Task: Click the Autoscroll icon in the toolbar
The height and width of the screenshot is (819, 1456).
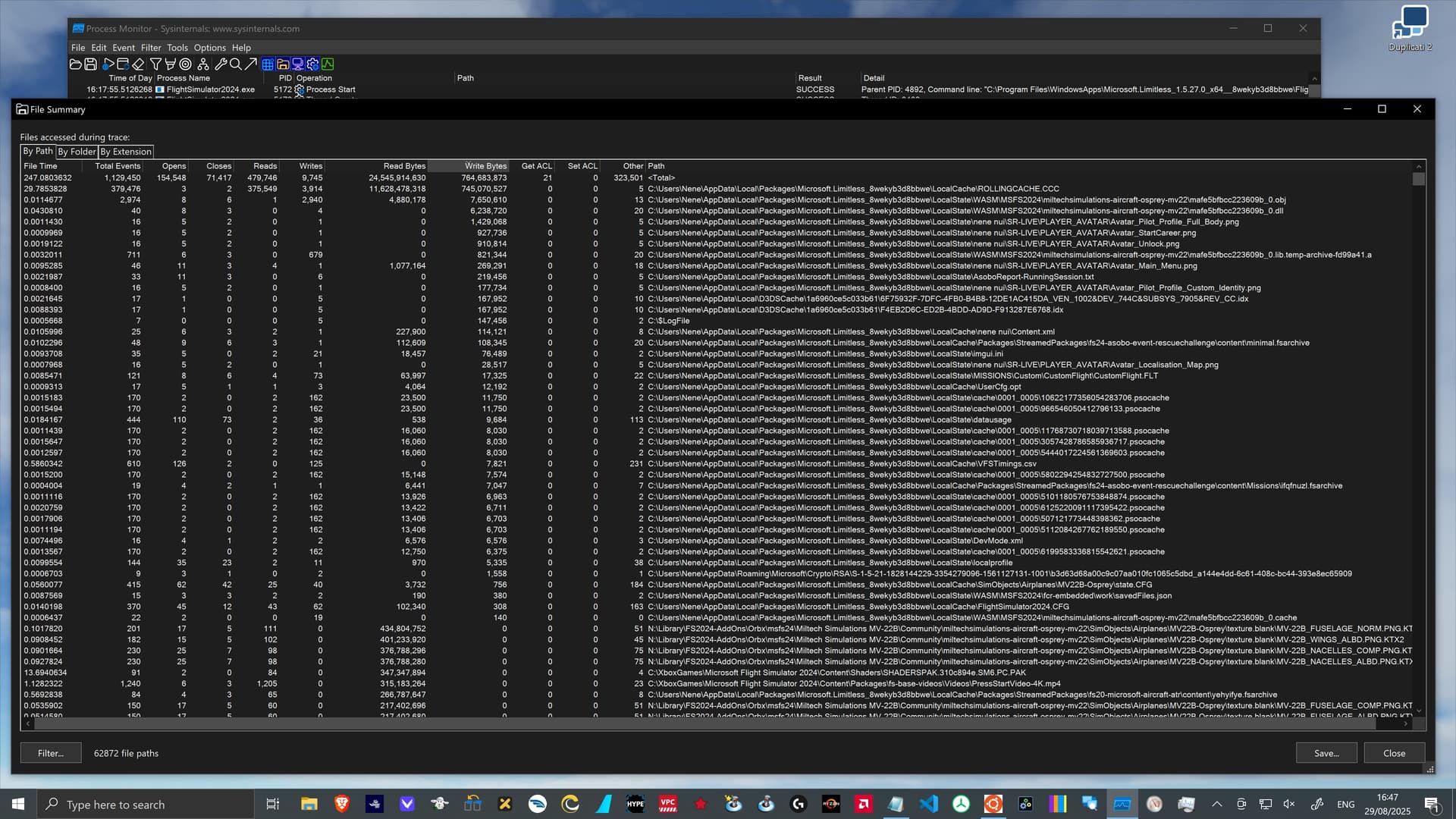Action: pos(123,64)
